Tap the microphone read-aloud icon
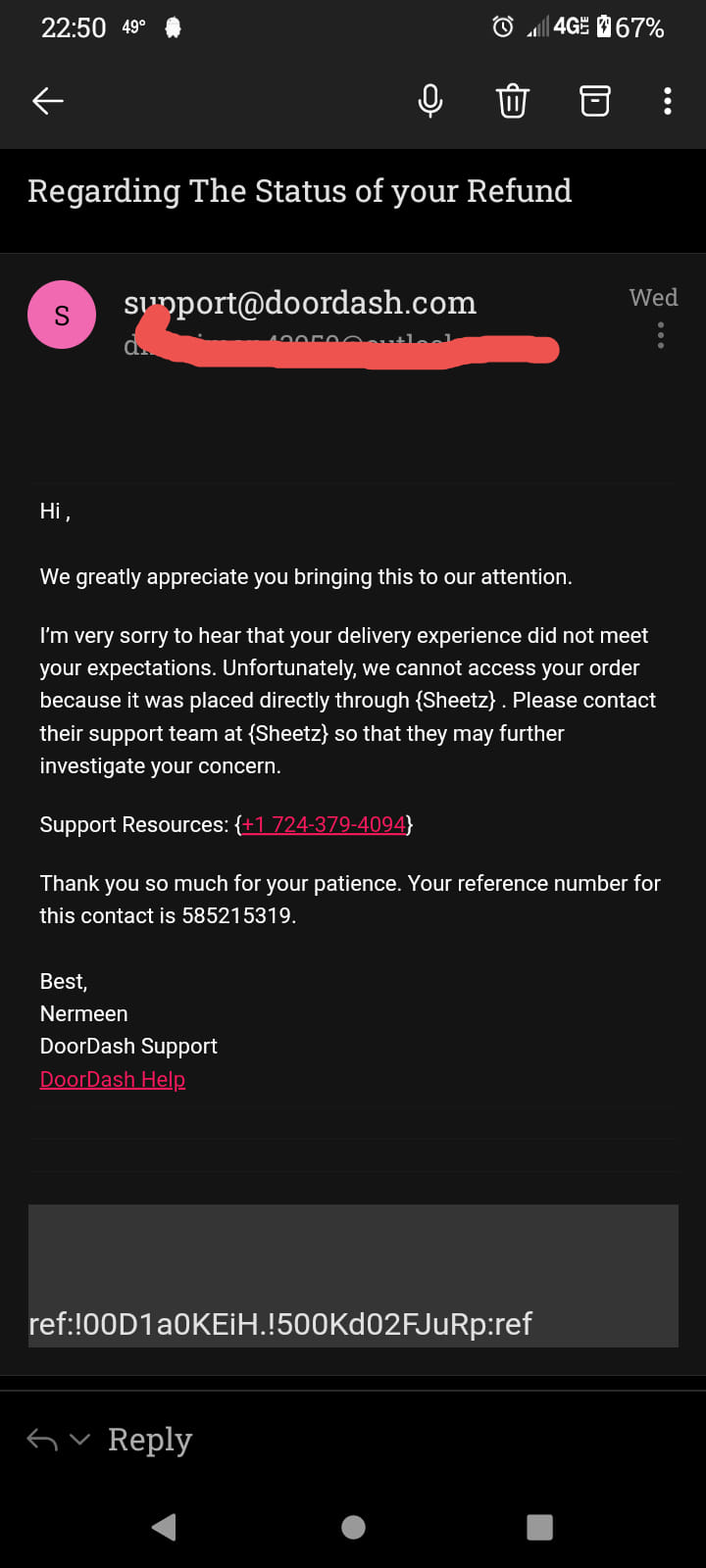The image size is (706, 1568). point(429,100)
